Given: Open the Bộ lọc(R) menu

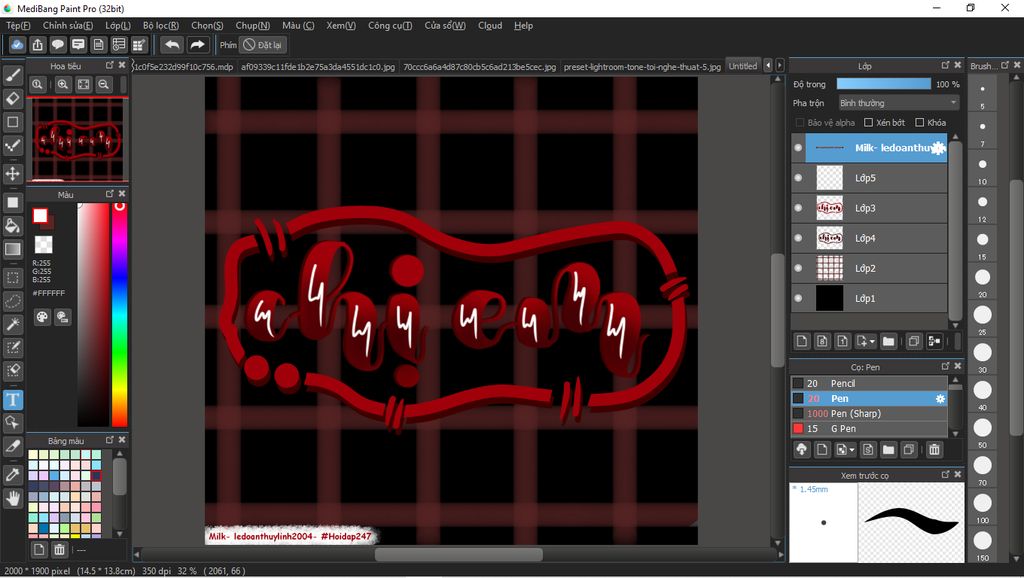Looking at the screenshot, I should click(161, 25).
